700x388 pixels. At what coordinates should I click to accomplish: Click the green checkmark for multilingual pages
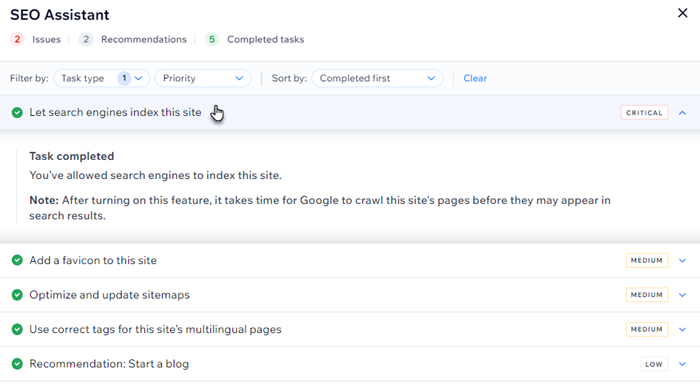(x=17, y=329)
